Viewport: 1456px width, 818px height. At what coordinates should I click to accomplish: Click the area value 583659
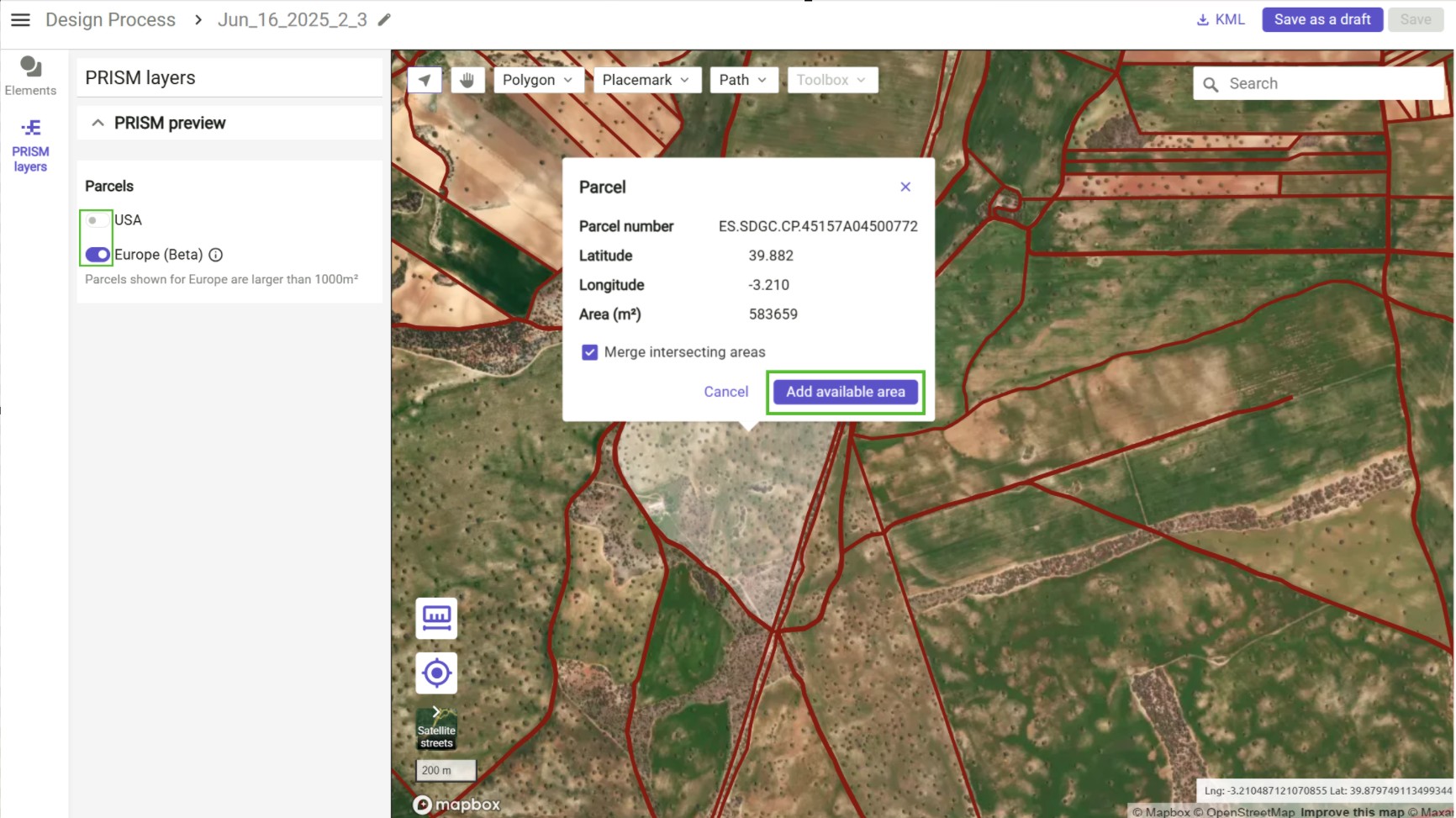773,314
